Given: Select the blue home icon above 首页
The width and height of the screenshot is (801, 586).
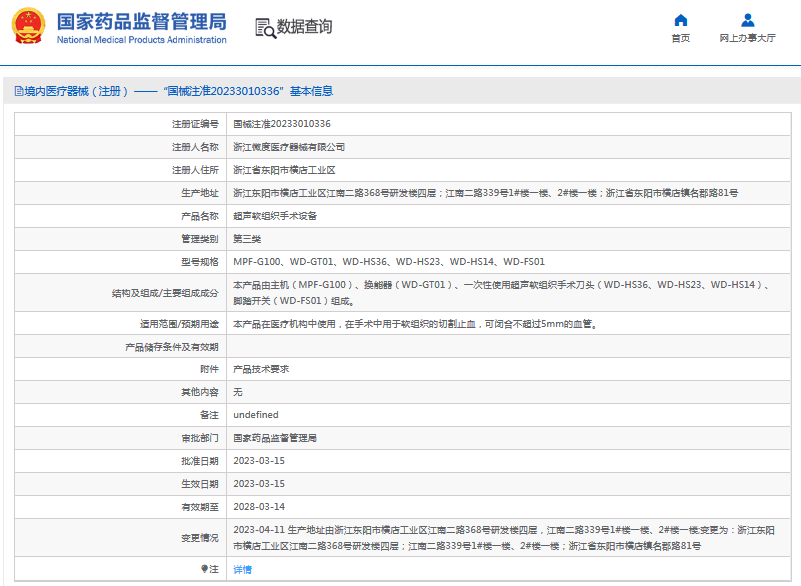Looking at the screenshot, I should [x=681, y=21].
